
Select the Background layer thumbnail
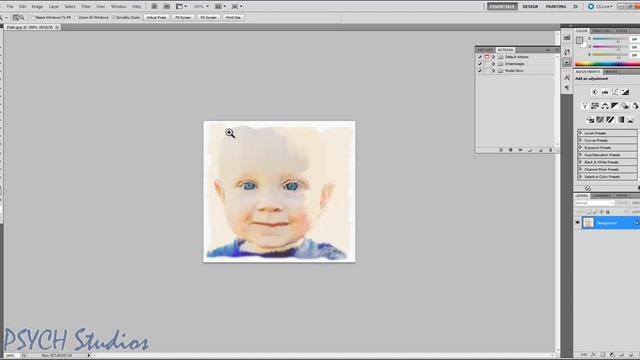(x=588, y=223)
